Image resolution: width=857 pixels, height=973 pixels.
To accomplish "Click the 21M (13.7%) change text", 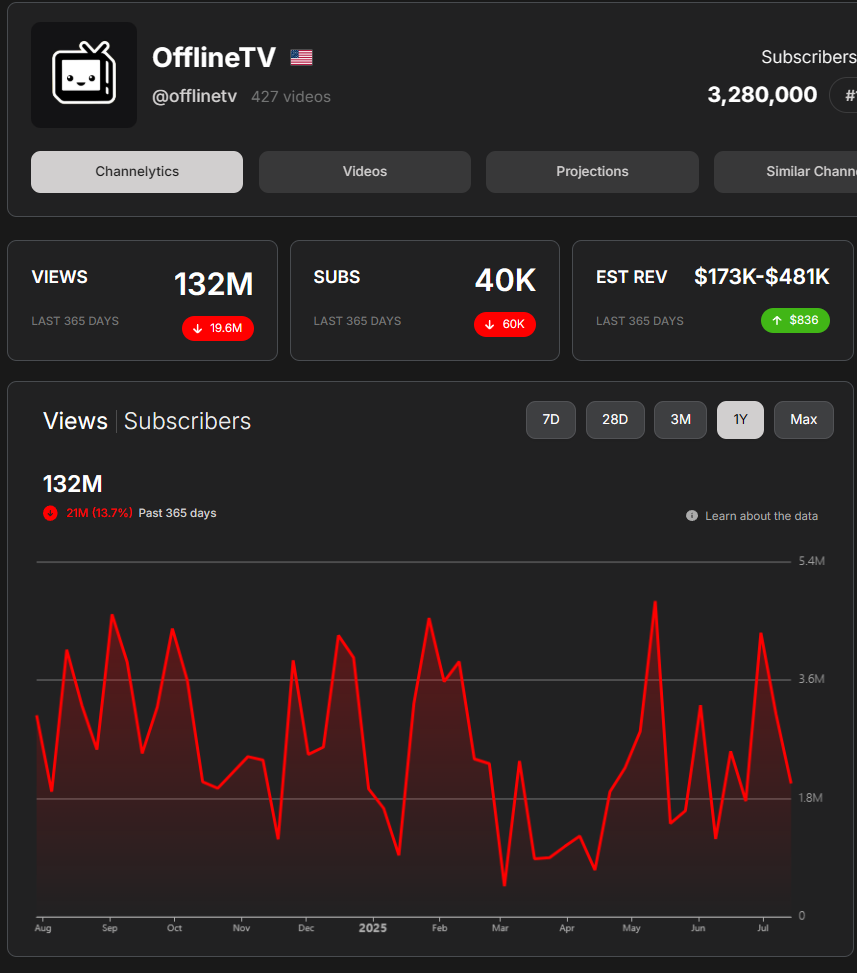I will point(99,513).
